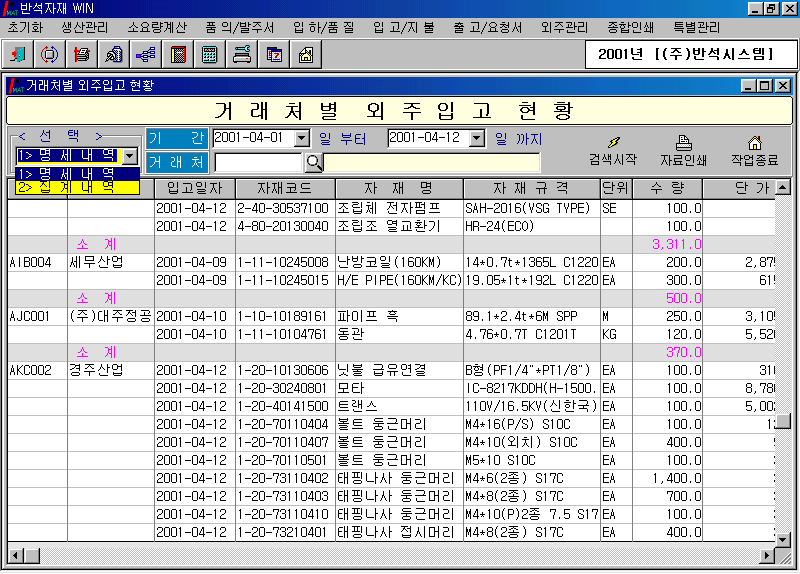Click the house icon in top toolbar

tap(305, 54)
